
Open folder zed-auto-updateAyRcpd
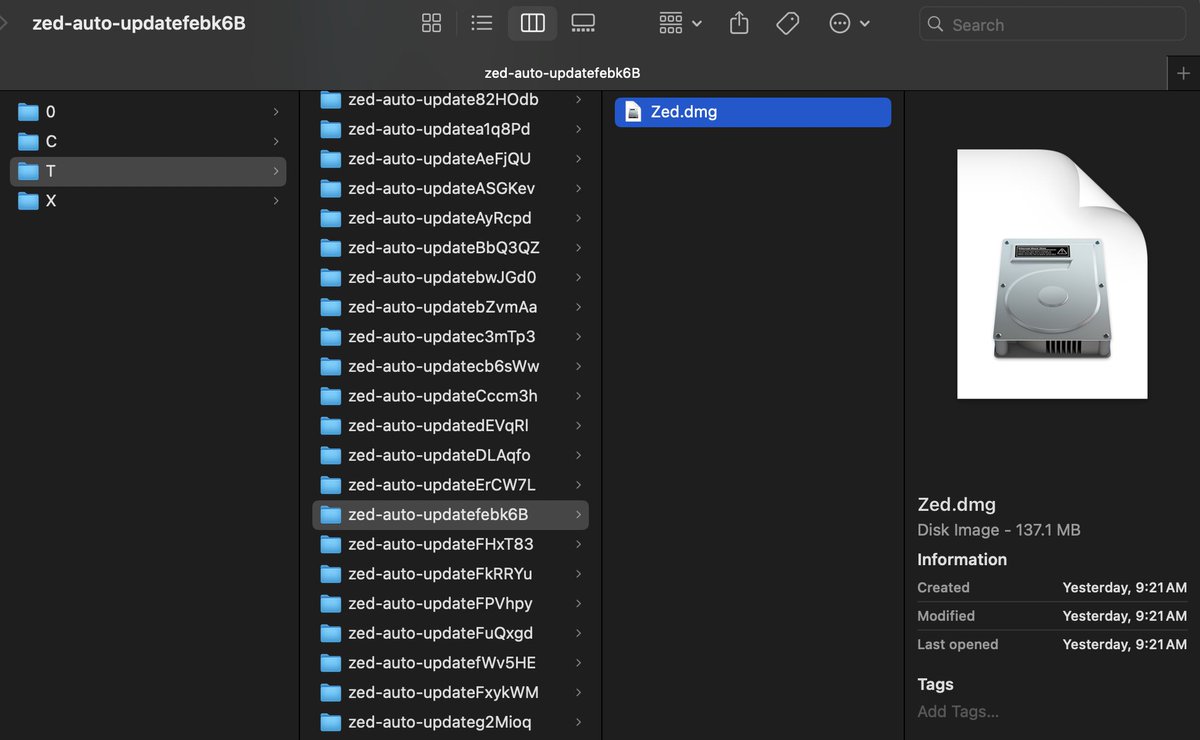point(450,218)
